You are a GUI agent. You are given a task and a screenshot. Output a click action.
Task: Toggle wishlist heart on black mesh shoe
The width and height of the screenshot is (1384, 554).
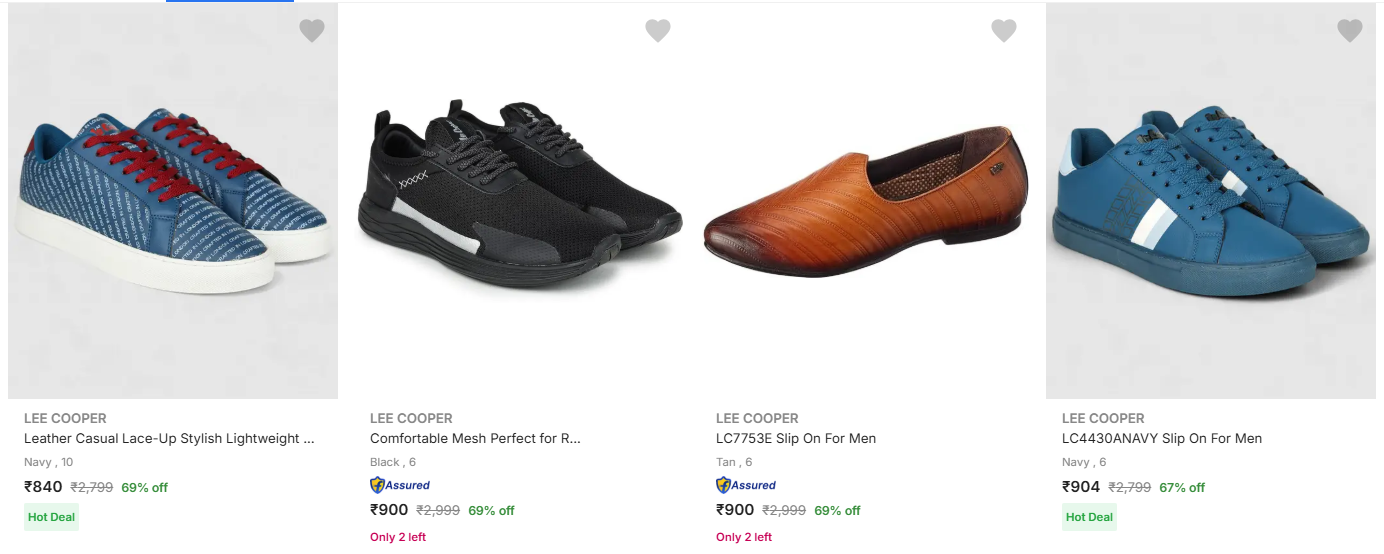point(658,31)
